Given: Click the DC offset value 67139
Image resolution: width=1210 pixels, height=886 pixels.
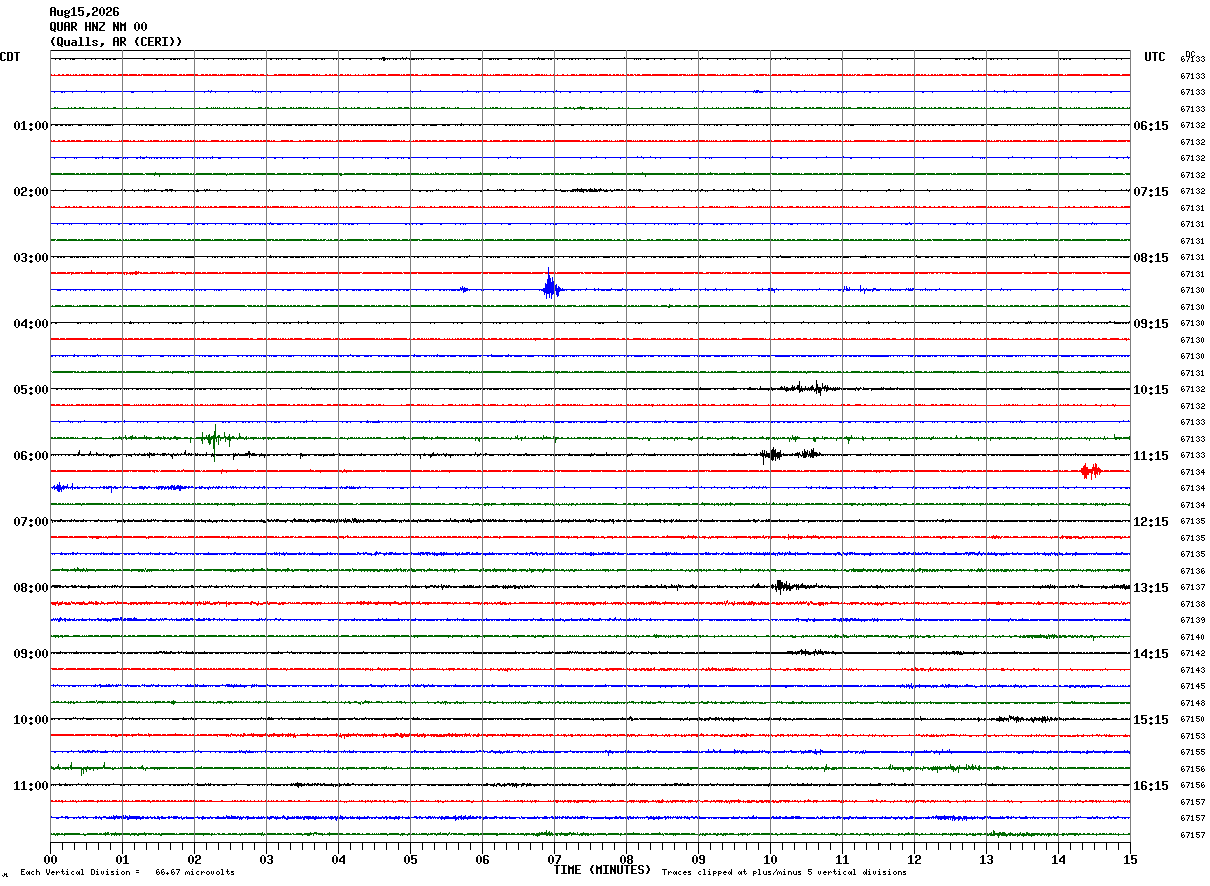Looking at the screenshot, I should [1192, 621].
